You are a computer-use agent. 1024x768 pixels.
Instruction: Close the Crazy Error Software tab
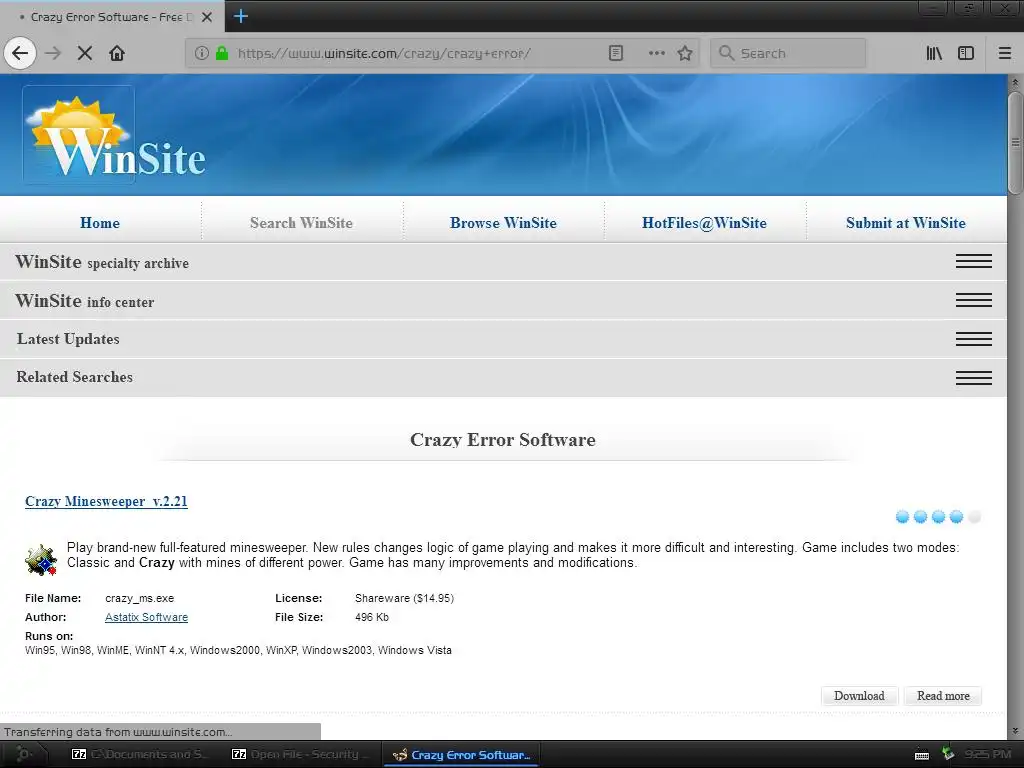point(207,17)
